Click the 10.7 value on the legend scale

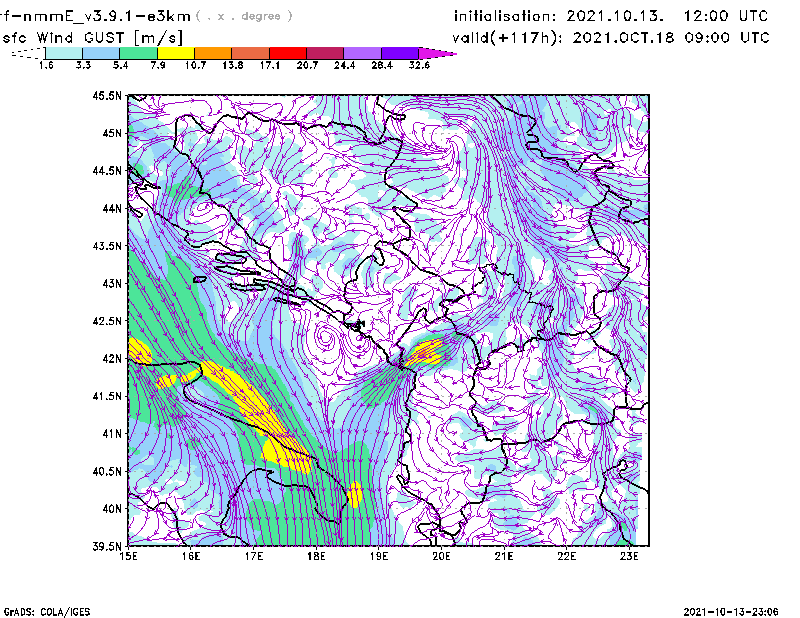[x=194, y=65]
